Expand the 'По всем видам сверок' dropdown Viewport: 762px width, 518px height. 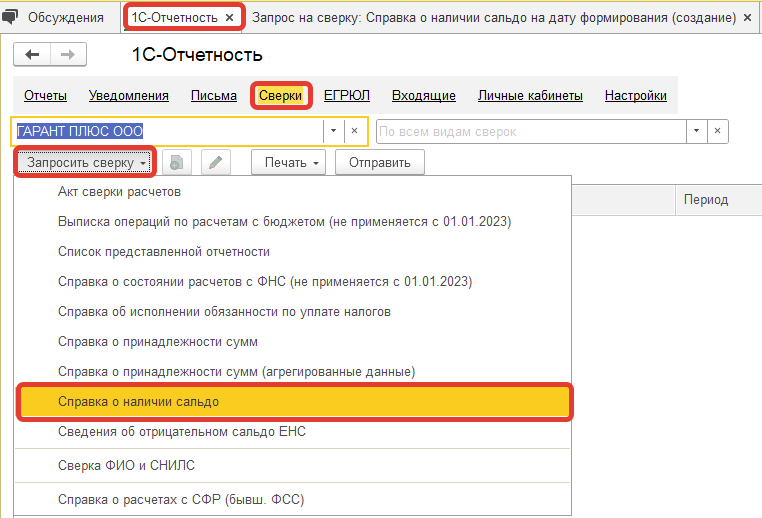[x=693, y=131]
